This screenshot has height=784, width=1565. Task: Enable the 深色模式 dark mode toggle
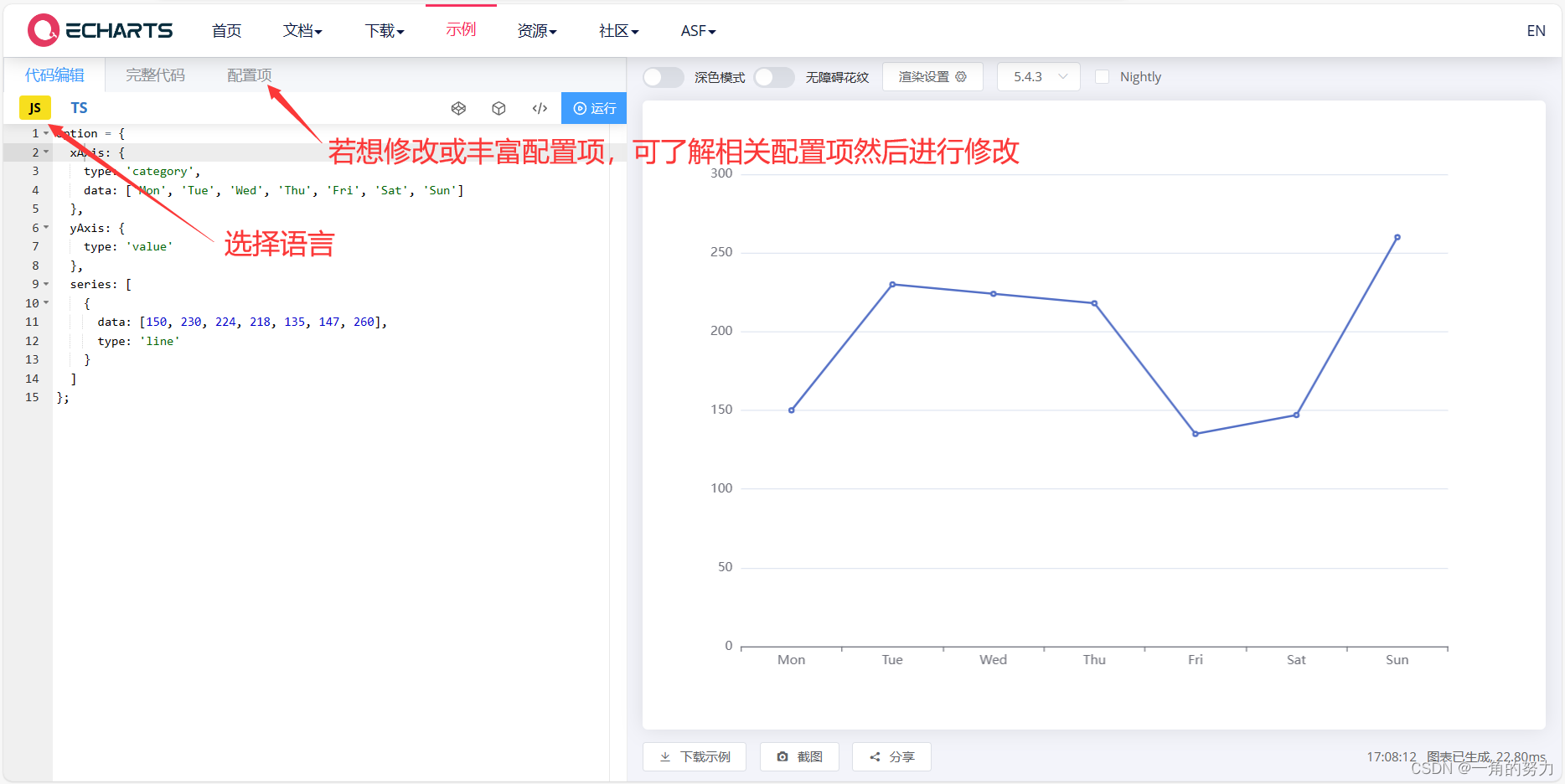coord(663,76)
